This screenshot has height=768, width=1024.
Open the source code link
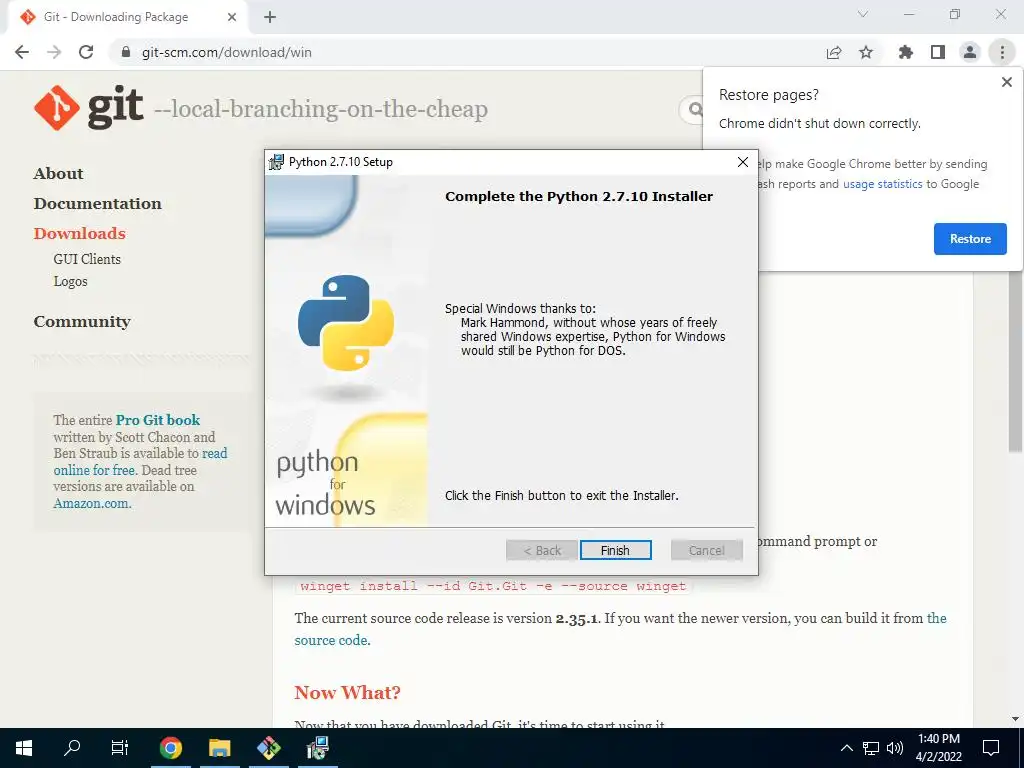(332, 641)
